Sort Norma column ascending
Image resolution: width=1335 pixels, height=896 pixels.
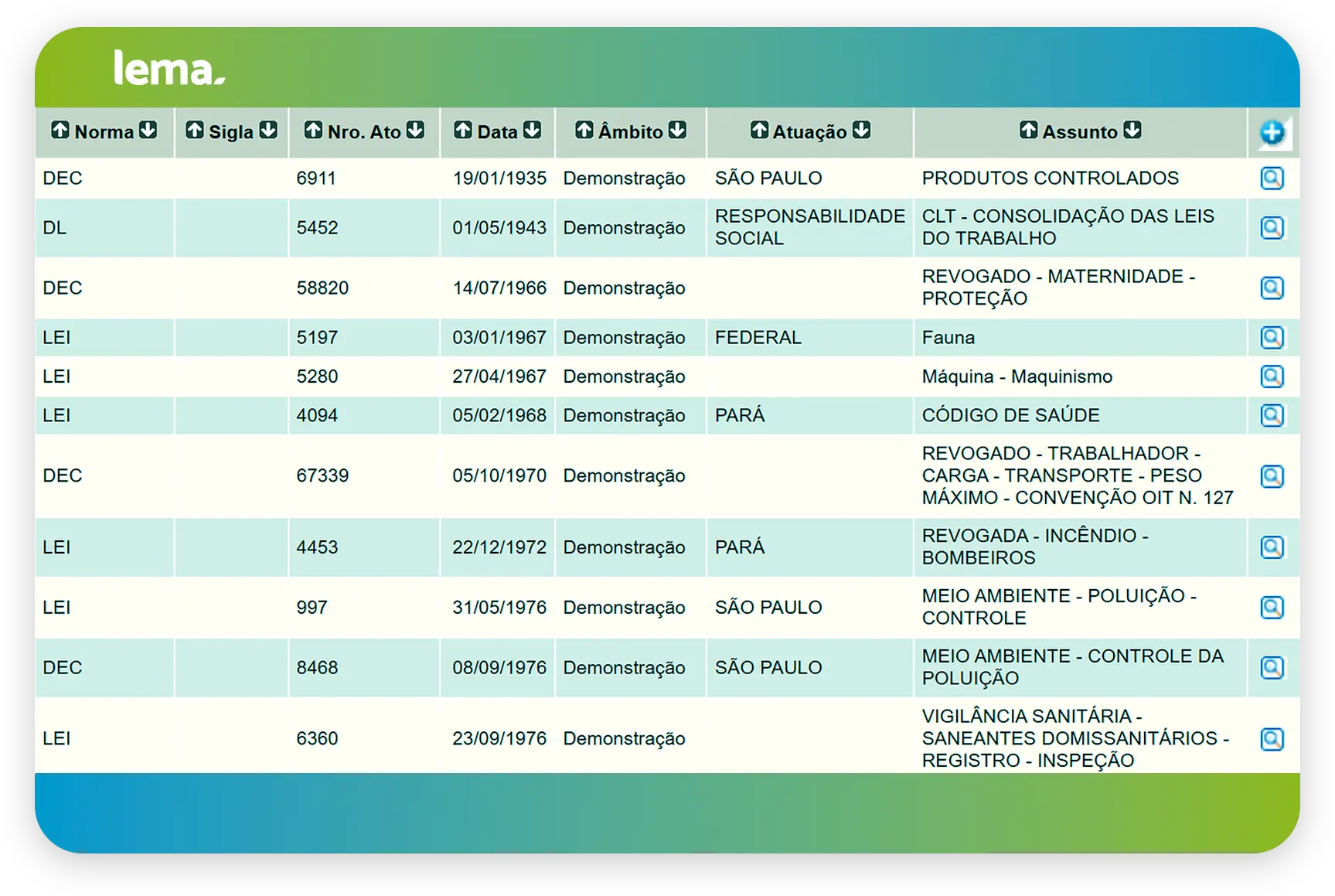click(60, 131)
